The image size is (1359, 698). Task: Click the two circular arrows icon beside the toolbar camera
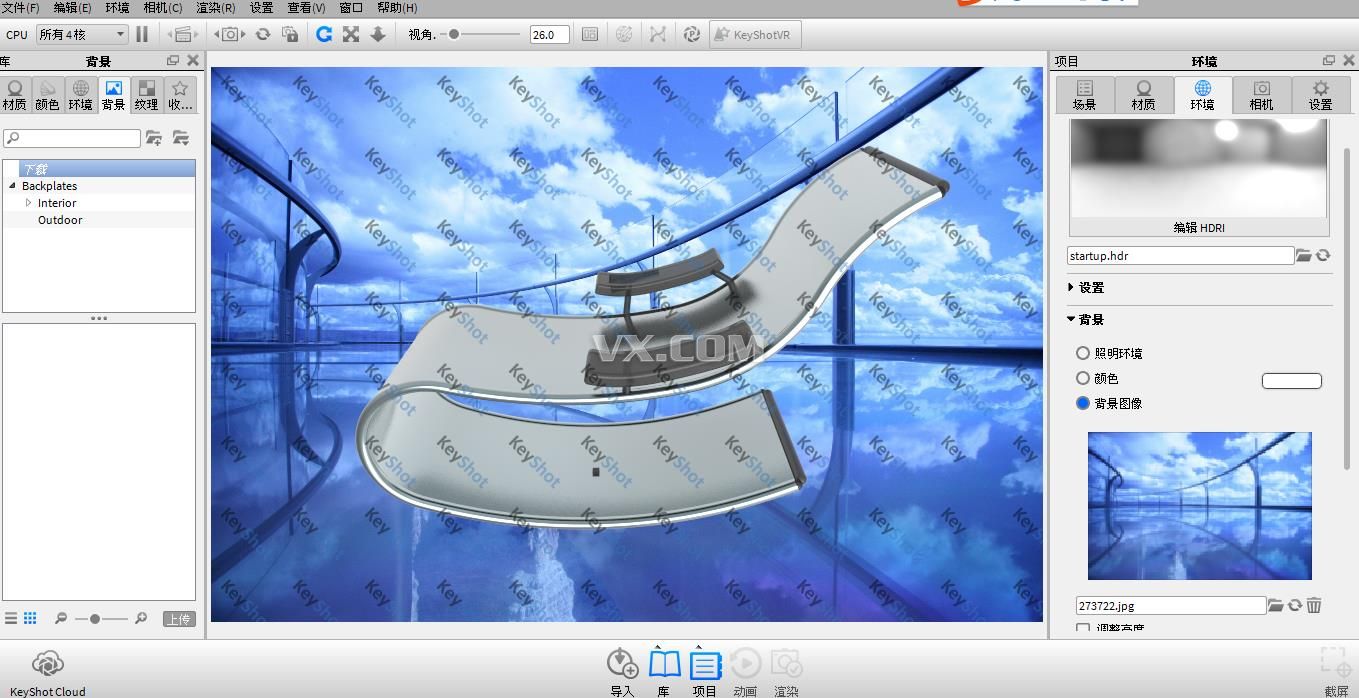tap(263, 34)
